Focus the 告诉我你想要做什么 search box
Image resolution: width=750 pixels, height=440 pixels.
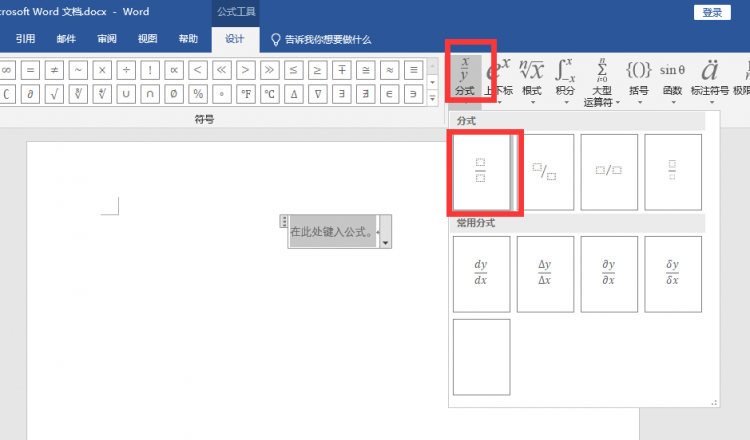[321, 40]
